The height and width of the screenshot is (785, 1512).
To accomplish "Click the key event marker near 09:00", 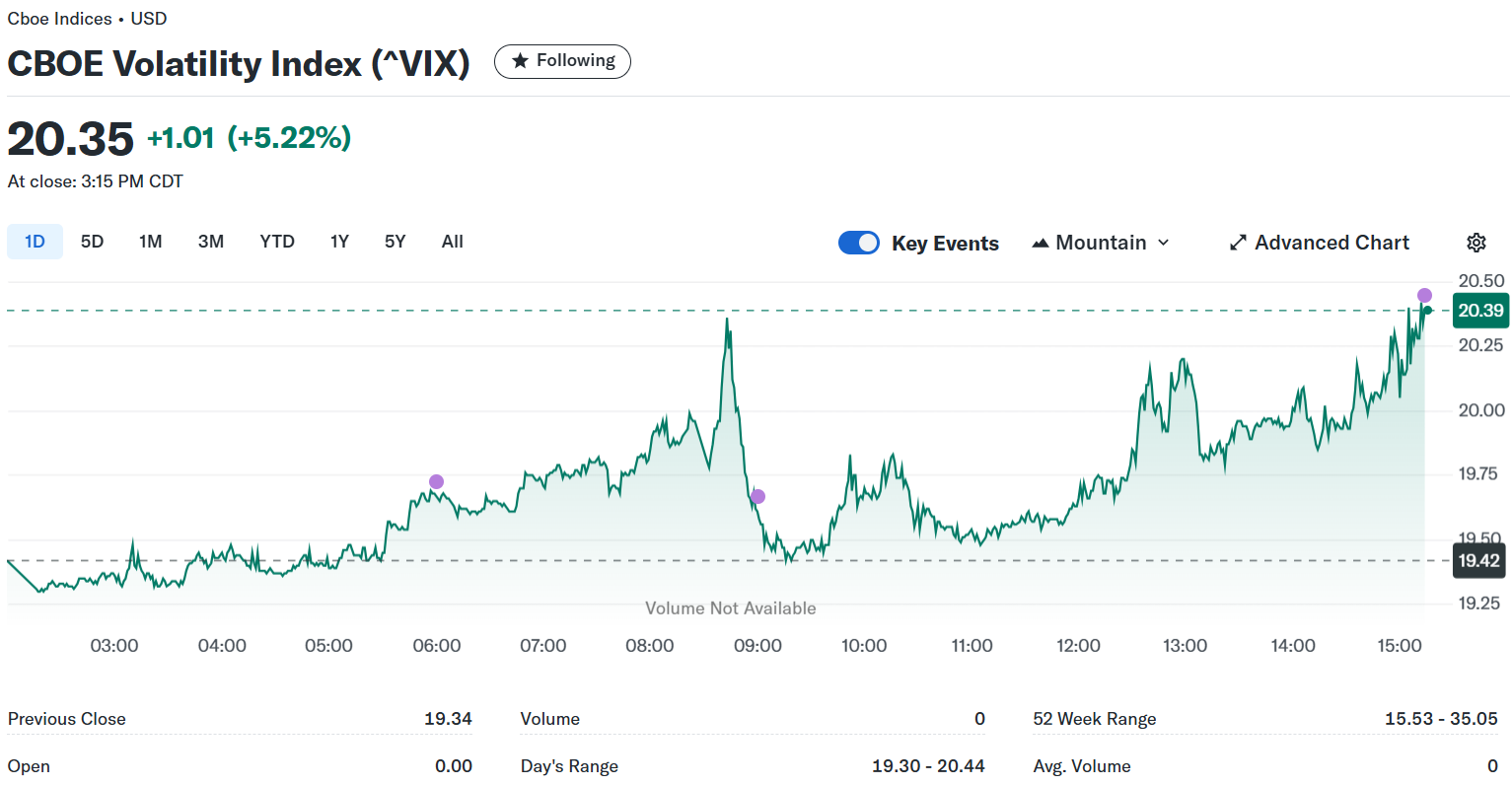I will (757, 497).
